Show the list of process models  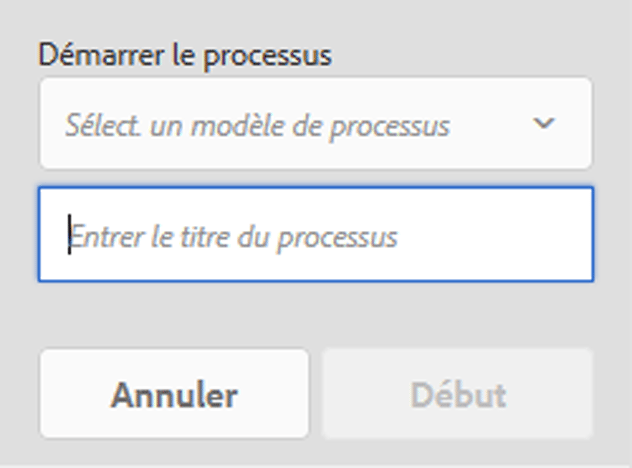[x=315, y=124]
